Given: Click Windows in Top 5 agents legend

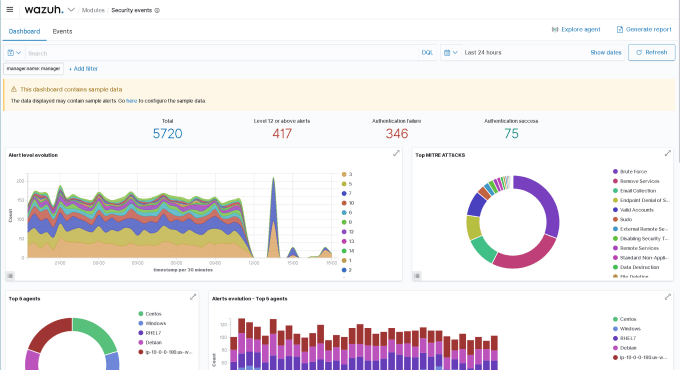Looking at the screenshot, I should [152, 323].
